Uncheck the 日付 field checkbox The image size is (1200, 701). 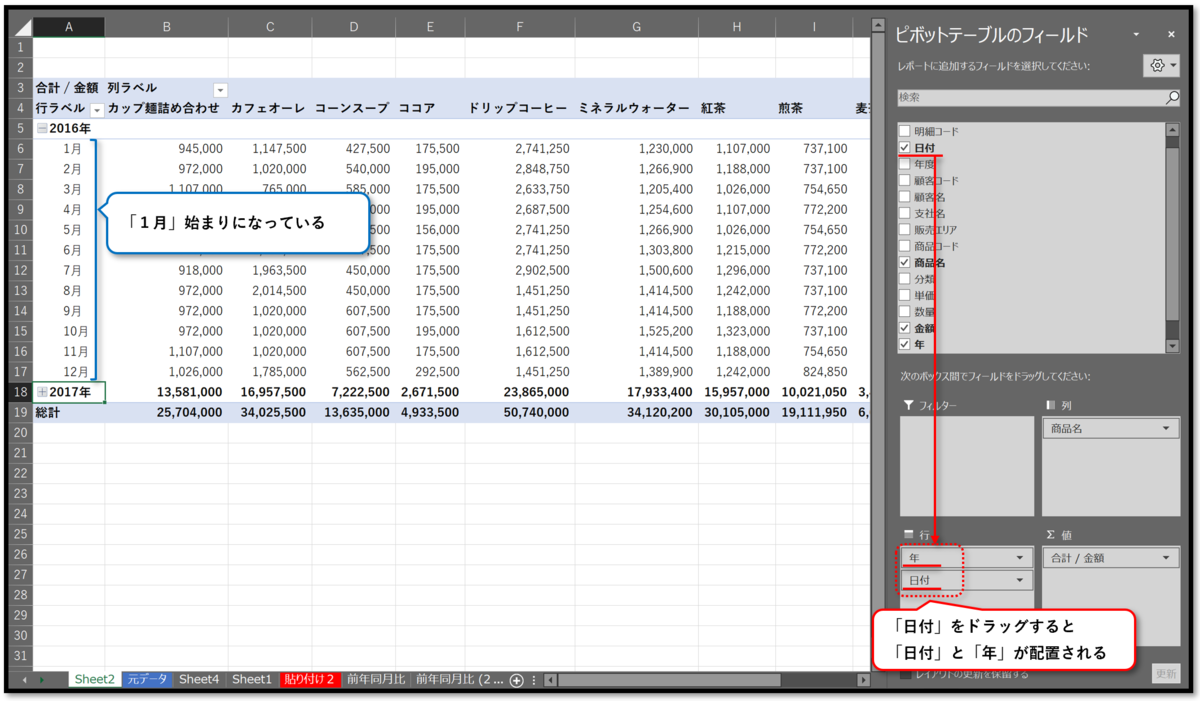905,147
